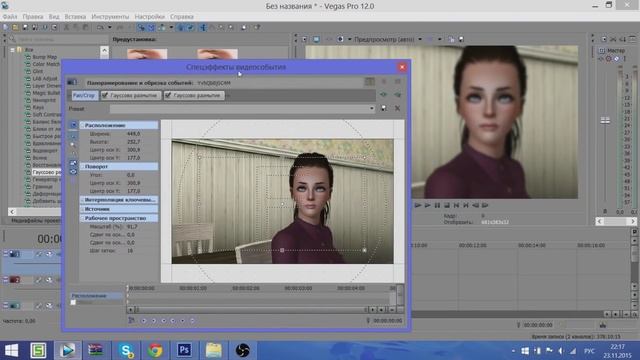Save snapshot to file in preview toolbar

pos(461,39)
